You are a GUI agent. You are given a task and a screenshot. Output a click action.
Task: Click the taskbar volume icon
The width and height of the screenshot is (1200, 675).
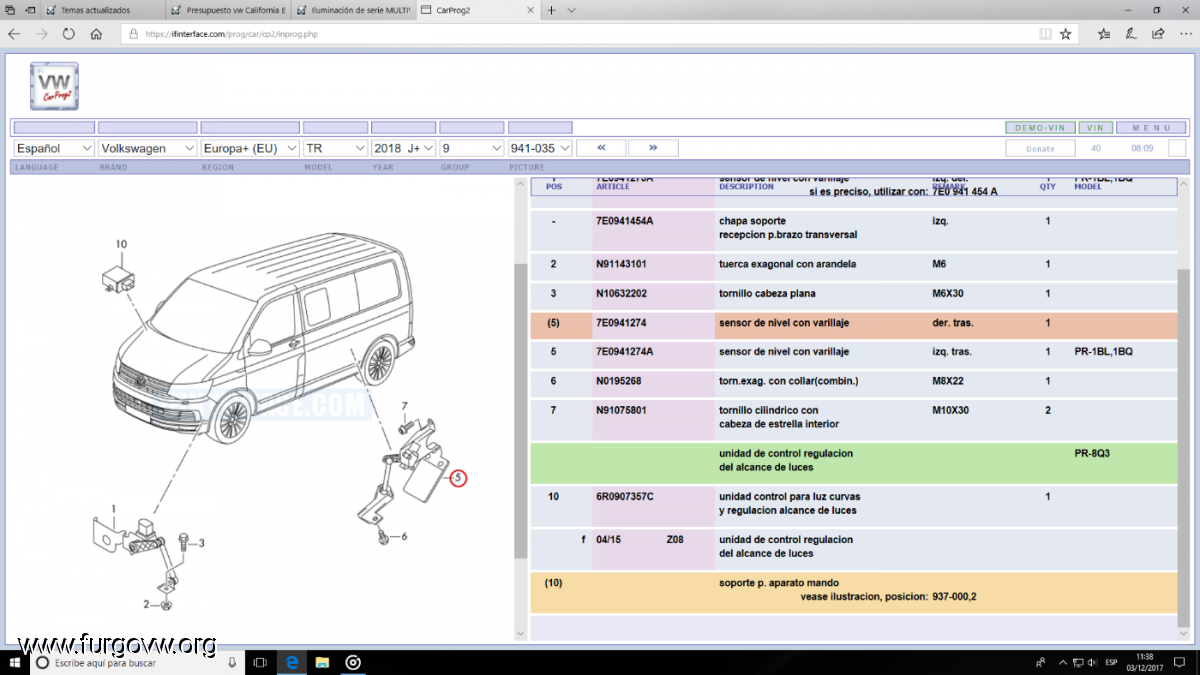(x=1092, y=662)
